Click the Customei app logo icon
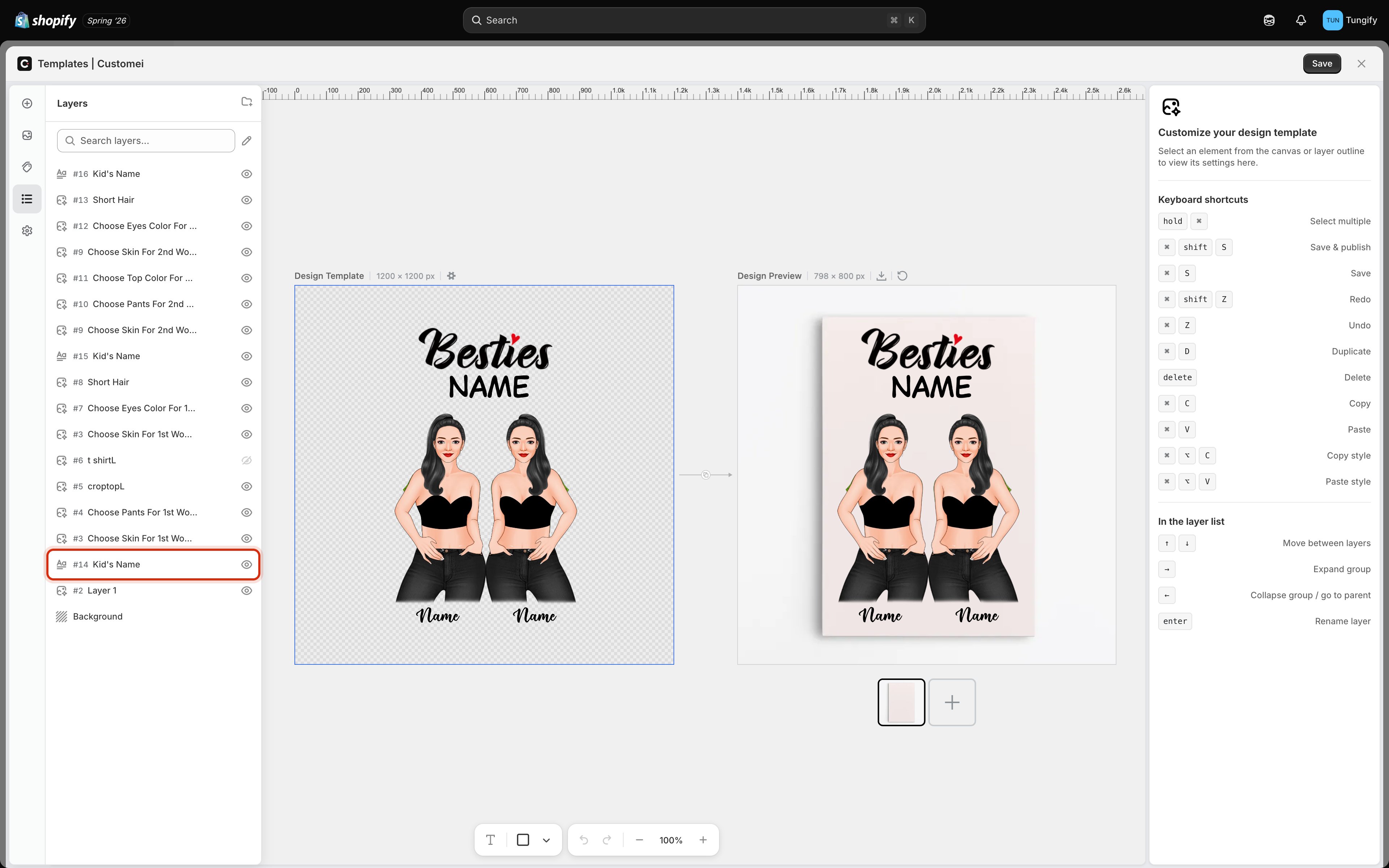 click(25, 64)
